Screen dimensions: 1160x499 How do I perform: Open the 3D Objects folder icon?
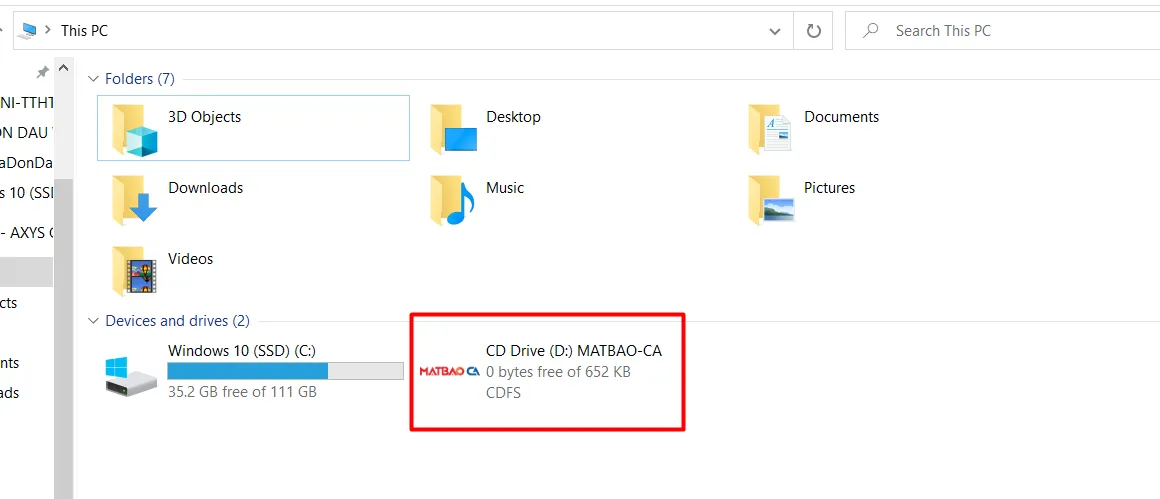133,129
